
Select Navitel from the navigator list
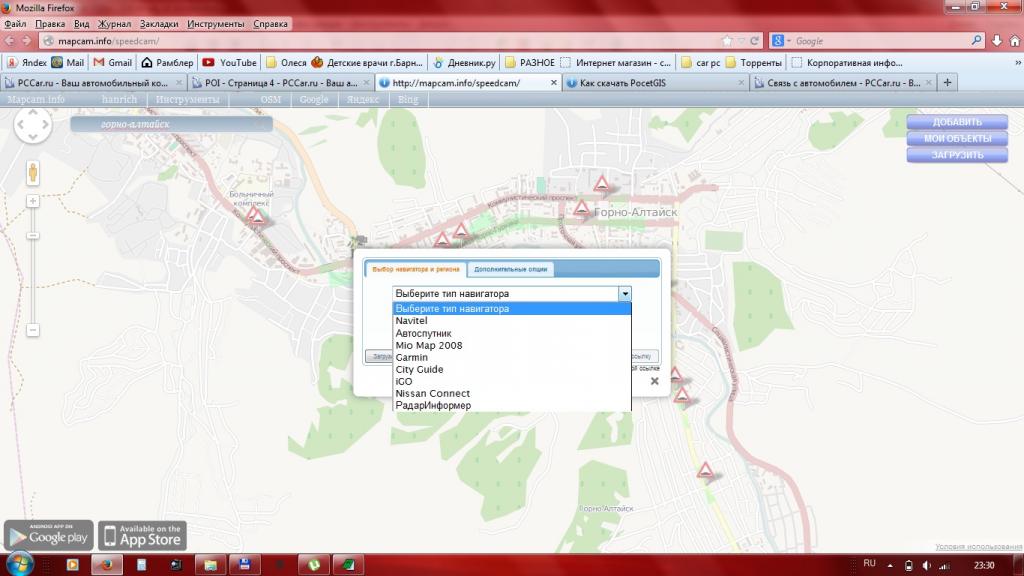point(411,321)
